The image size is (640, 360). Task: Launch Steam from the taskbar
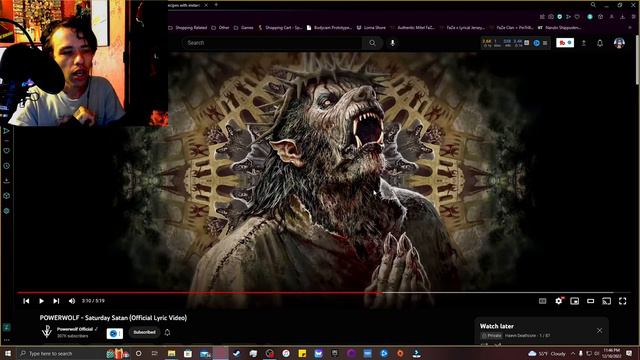click(x=237, y=353)
